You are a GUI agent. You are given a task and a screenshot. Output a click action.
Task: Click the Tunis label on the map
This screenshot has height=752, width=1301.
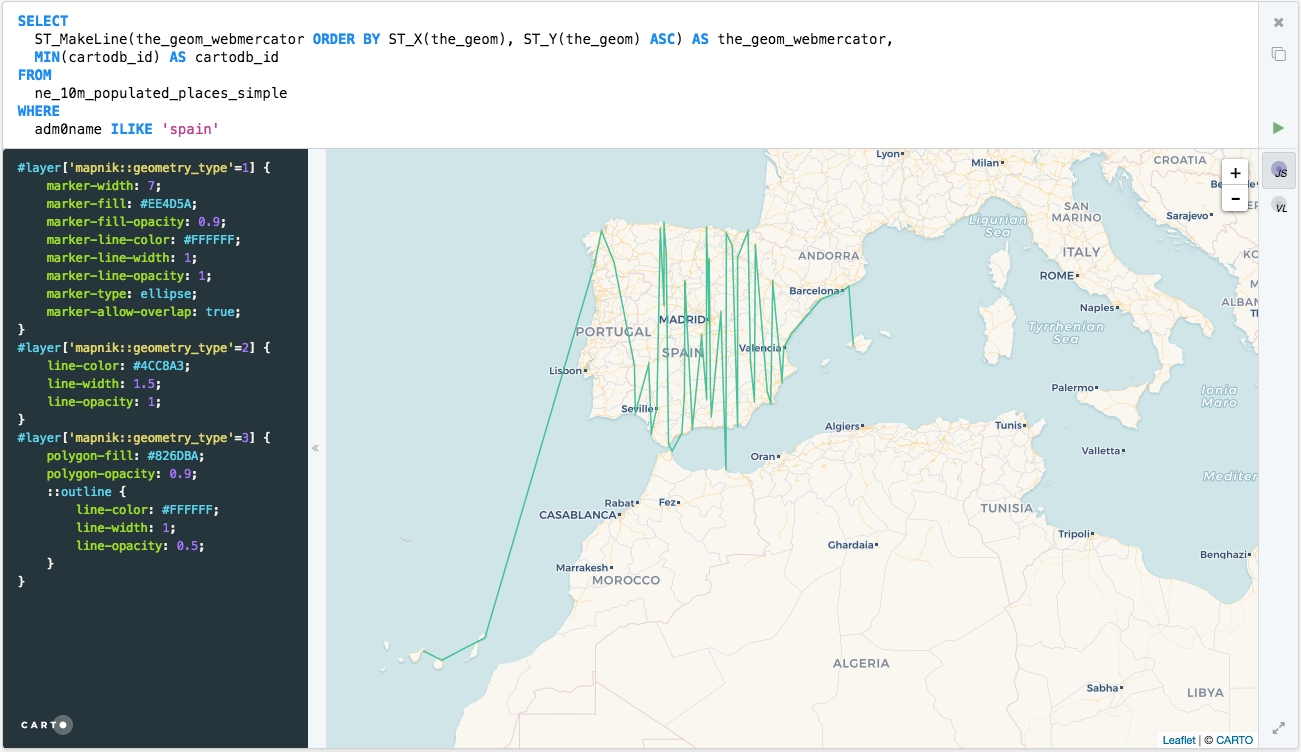coord(1008,425)
